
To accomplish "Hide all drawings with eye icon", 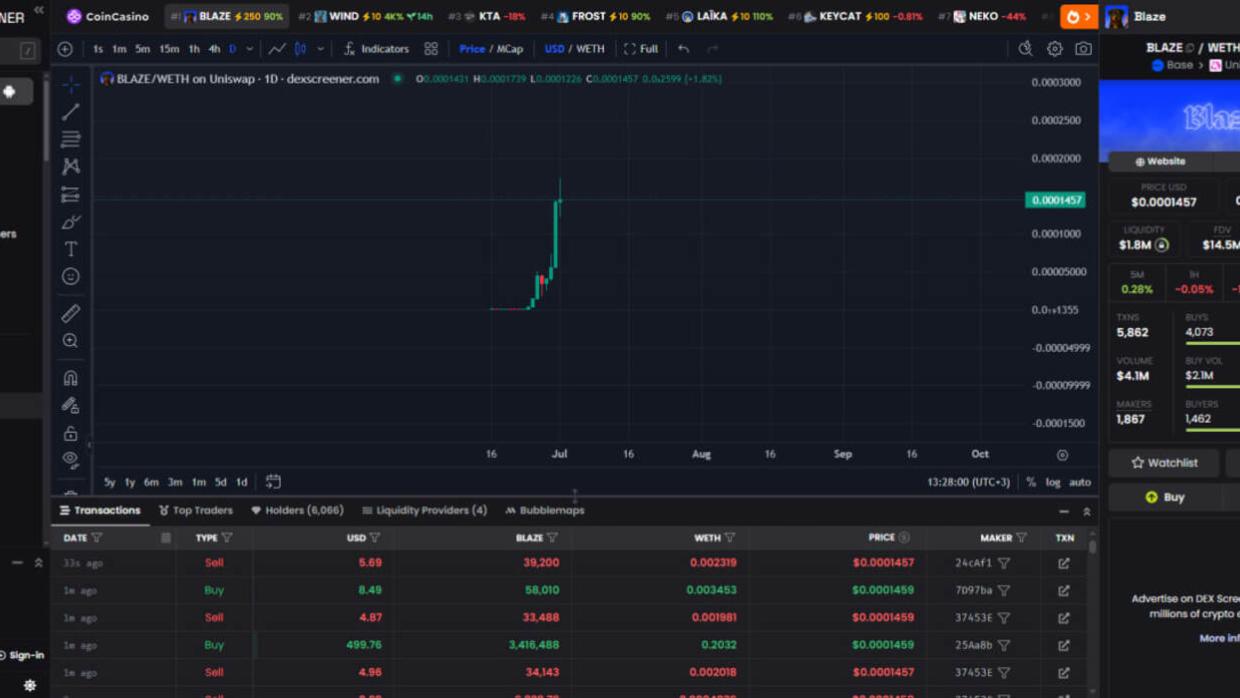I will coord(70,460).
